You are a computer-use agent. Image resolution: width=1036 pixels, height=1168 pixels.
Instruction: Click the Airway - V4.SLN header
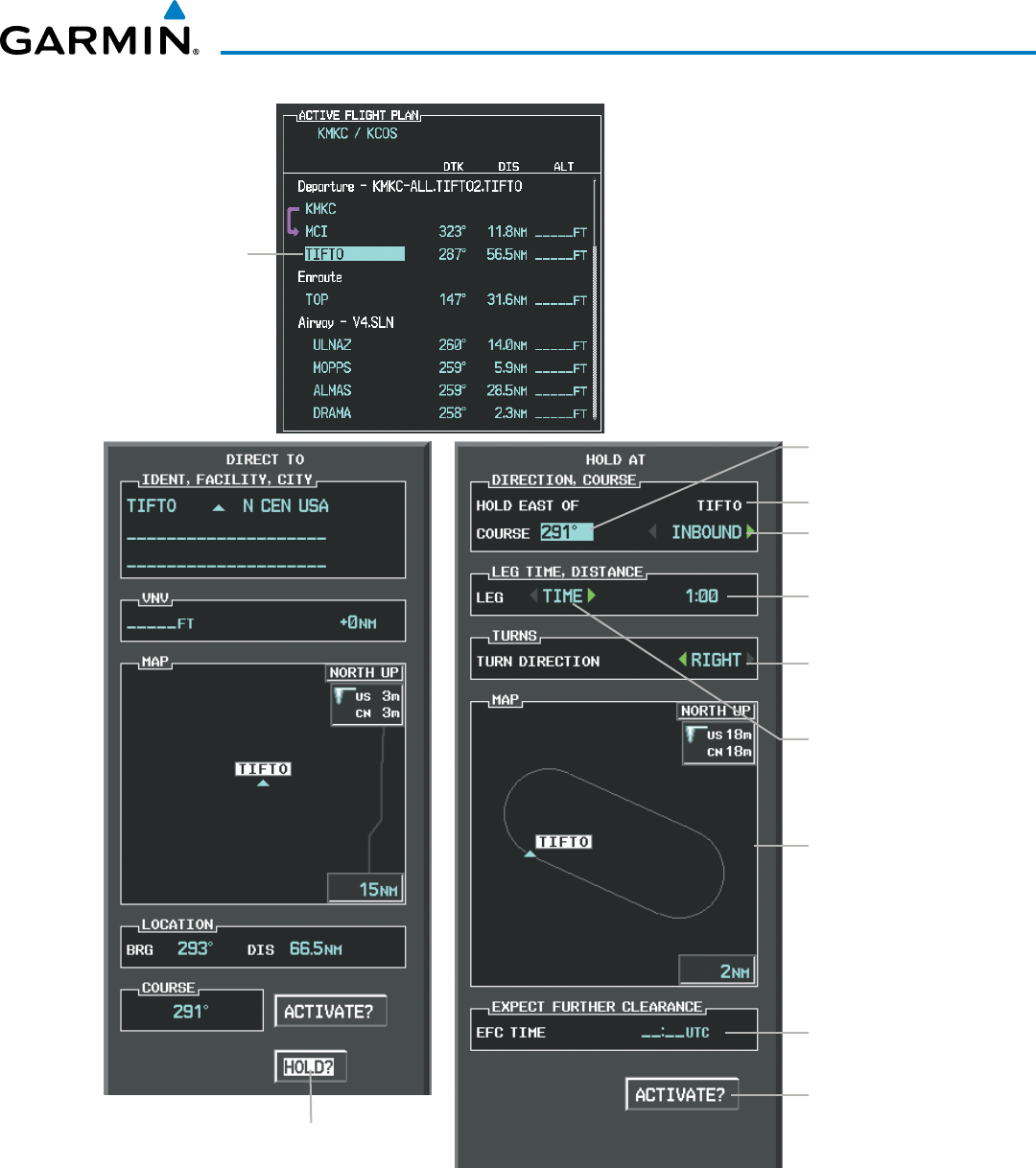coord(345,323)
